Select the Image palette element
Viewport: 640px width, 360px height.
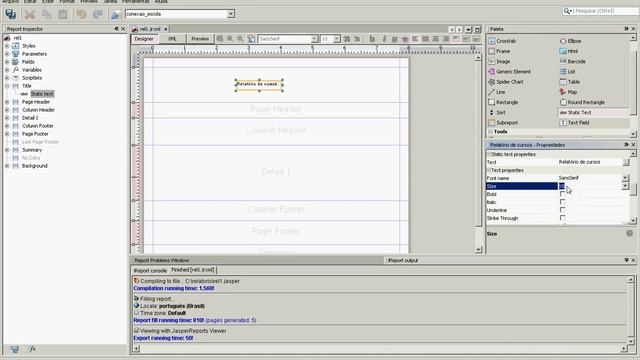point(500,61)
